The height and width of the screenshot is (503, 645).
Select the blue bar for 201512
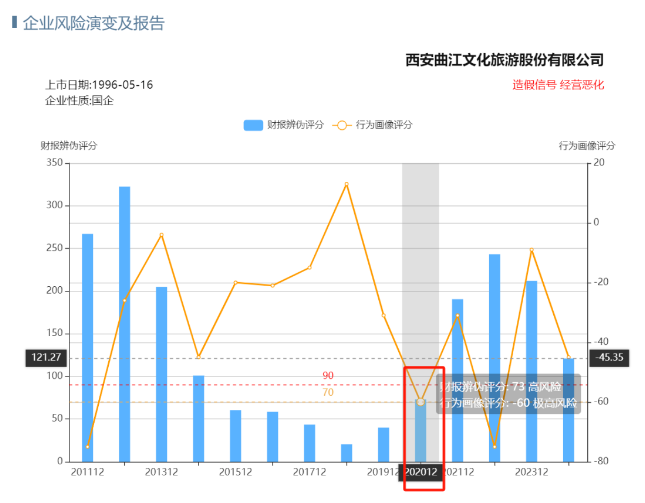pos(235,436)
